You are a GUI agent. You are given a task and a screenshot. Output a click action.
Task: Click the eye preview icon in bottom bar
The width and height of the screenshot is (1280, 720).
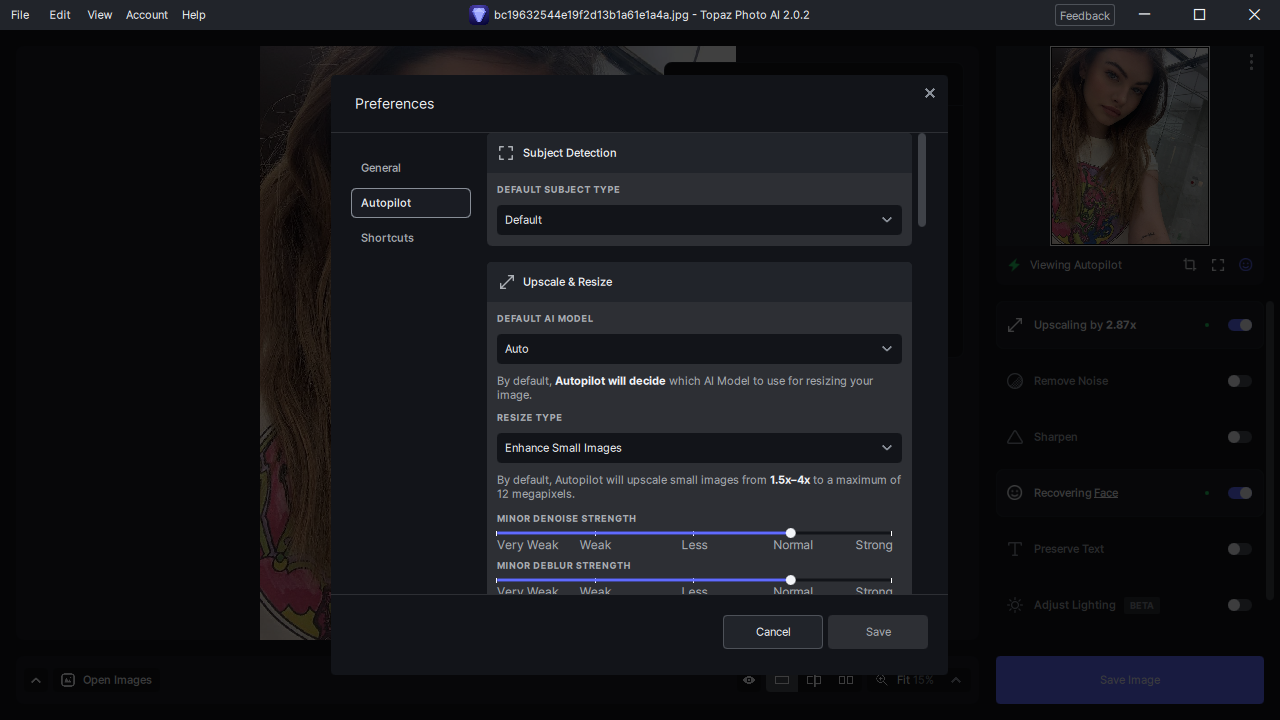(x=749, y=680)
